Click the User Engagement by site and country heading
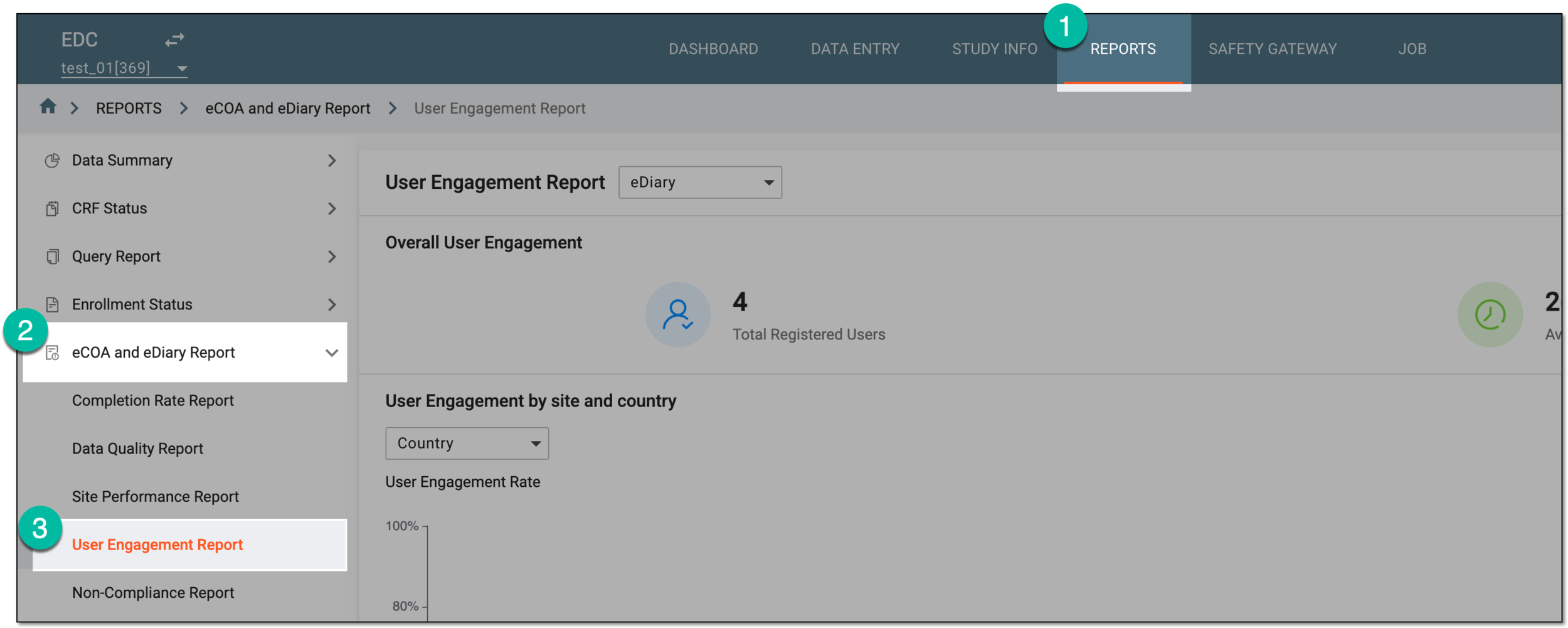1568x628 pixels. click(531, 401)
